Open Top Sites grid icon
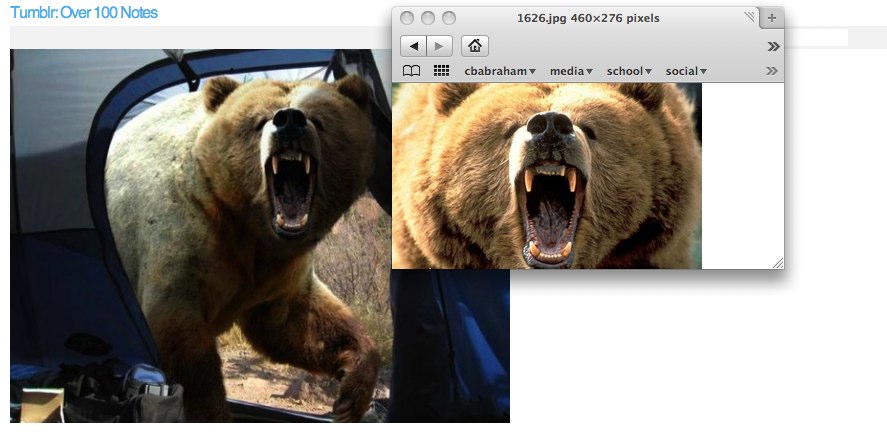Viewport: 887px width, 438px height. tap(441, 71)
